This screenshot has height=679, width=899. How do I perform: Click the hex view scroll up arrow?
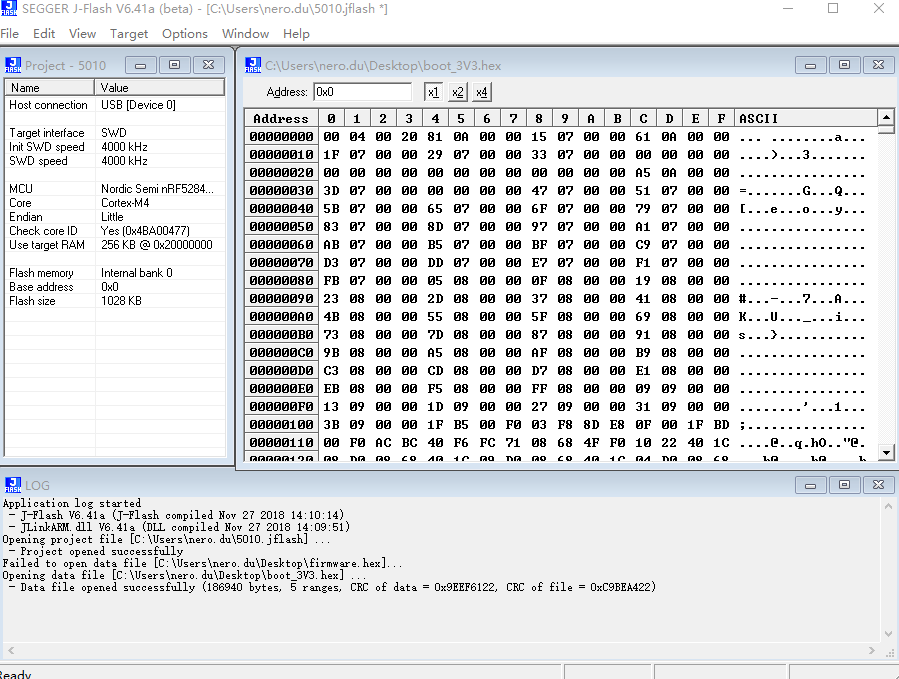[886, 118]
